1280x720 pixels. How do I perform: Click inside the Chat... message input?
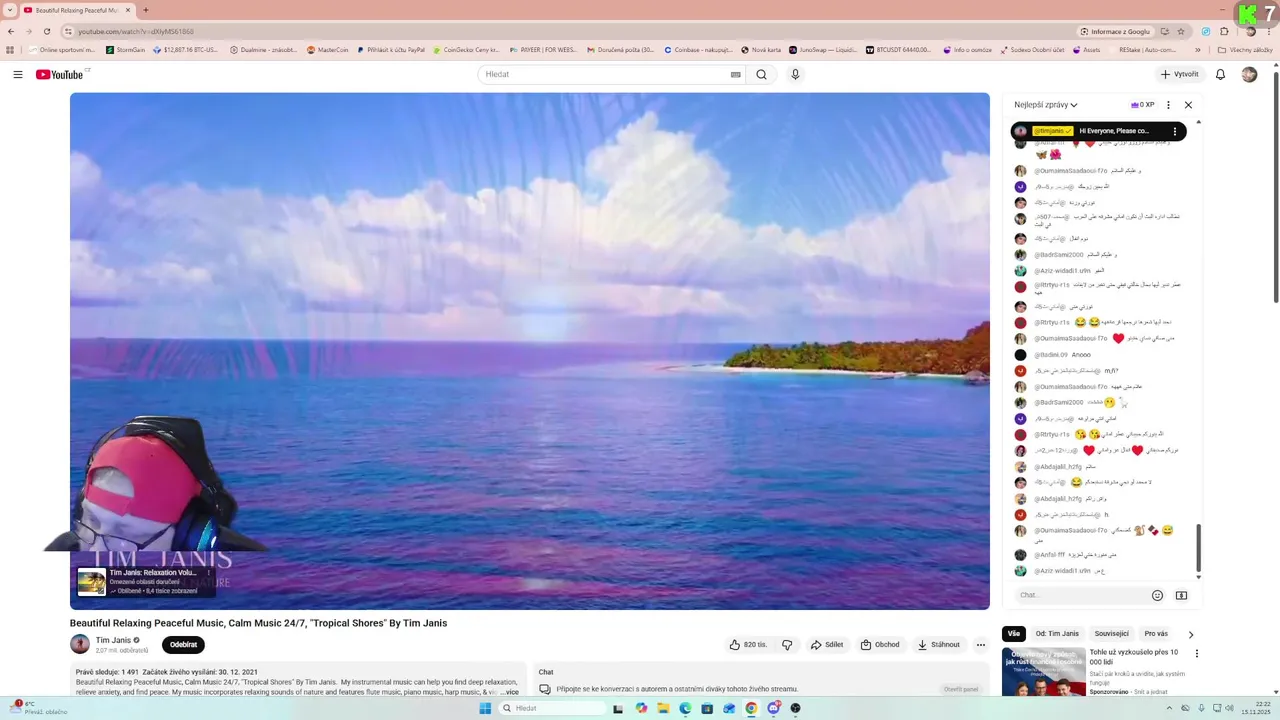coord(1080,595)
